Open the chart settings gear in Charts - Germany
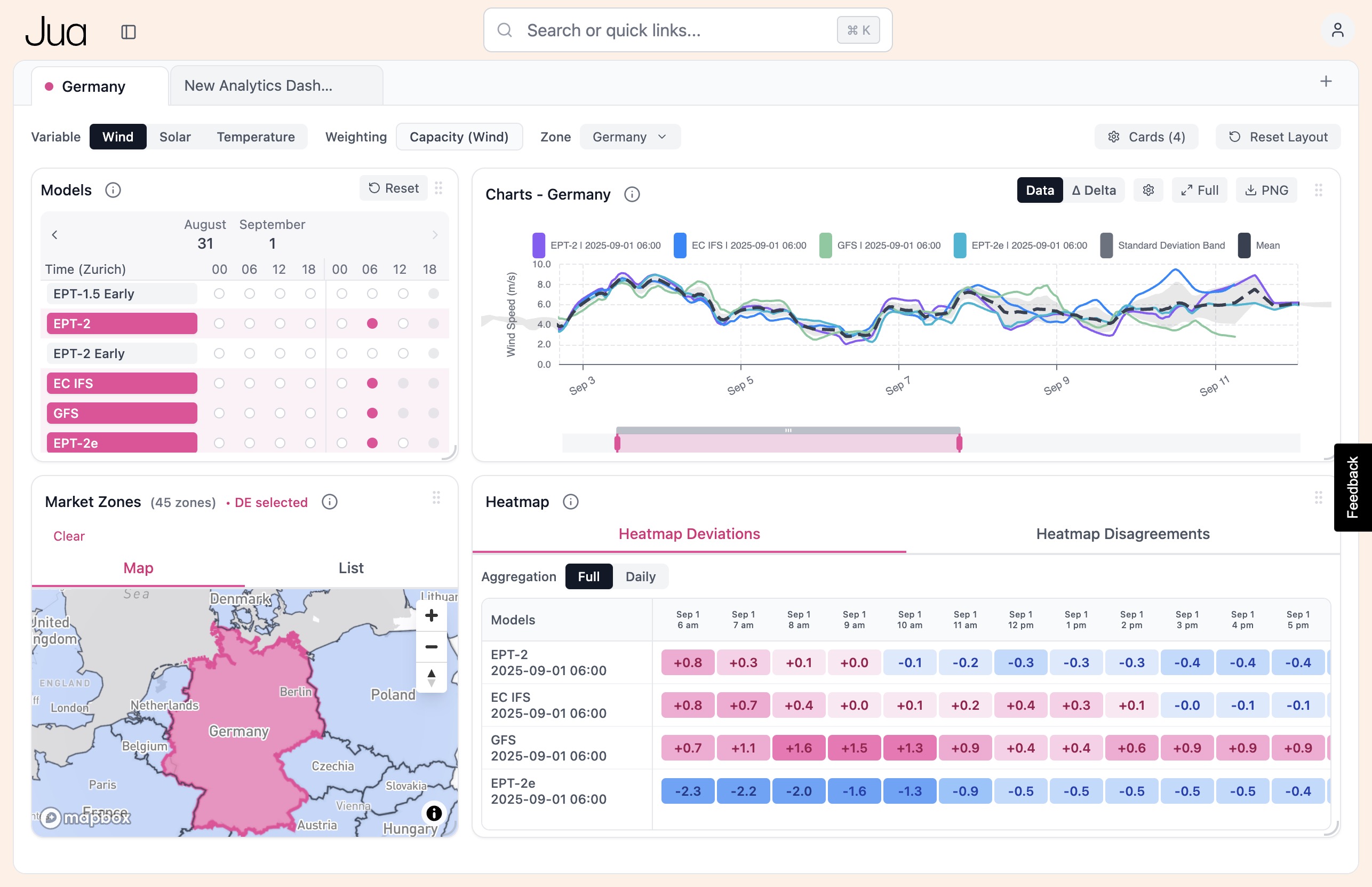 [1148, 190]
